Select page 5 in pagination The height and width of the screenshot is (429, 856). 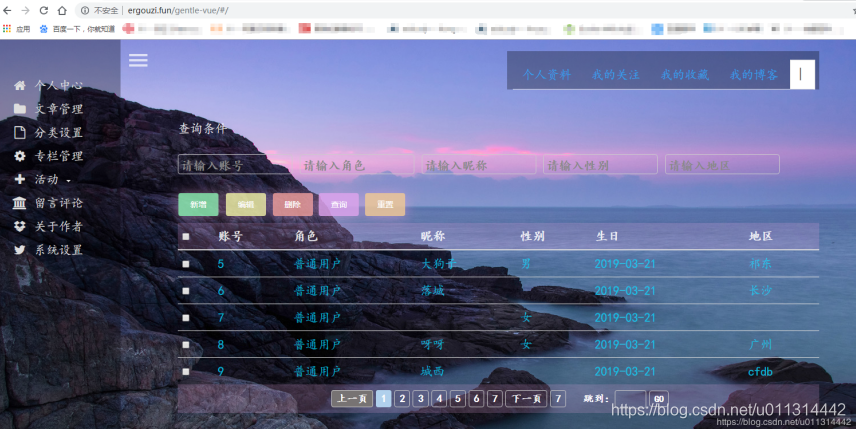click(x=458, y=398)
